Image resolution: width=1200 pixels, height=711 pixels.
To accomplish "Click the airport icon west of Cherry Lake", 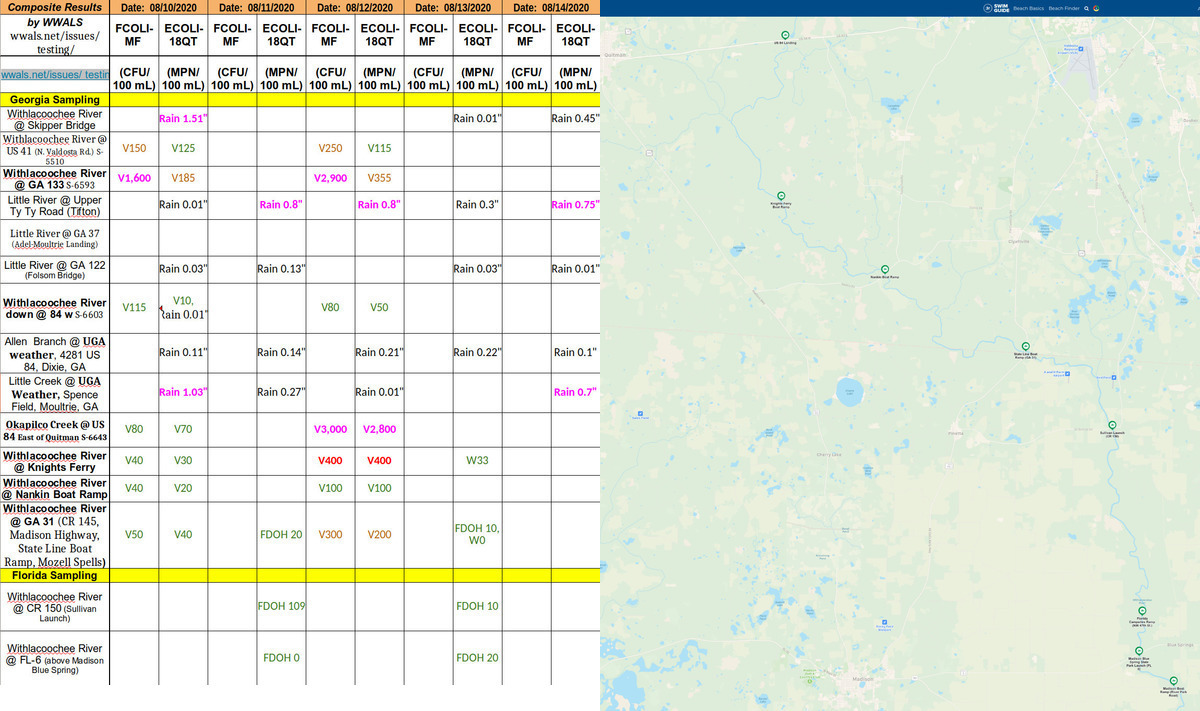I will coord(638,414).
